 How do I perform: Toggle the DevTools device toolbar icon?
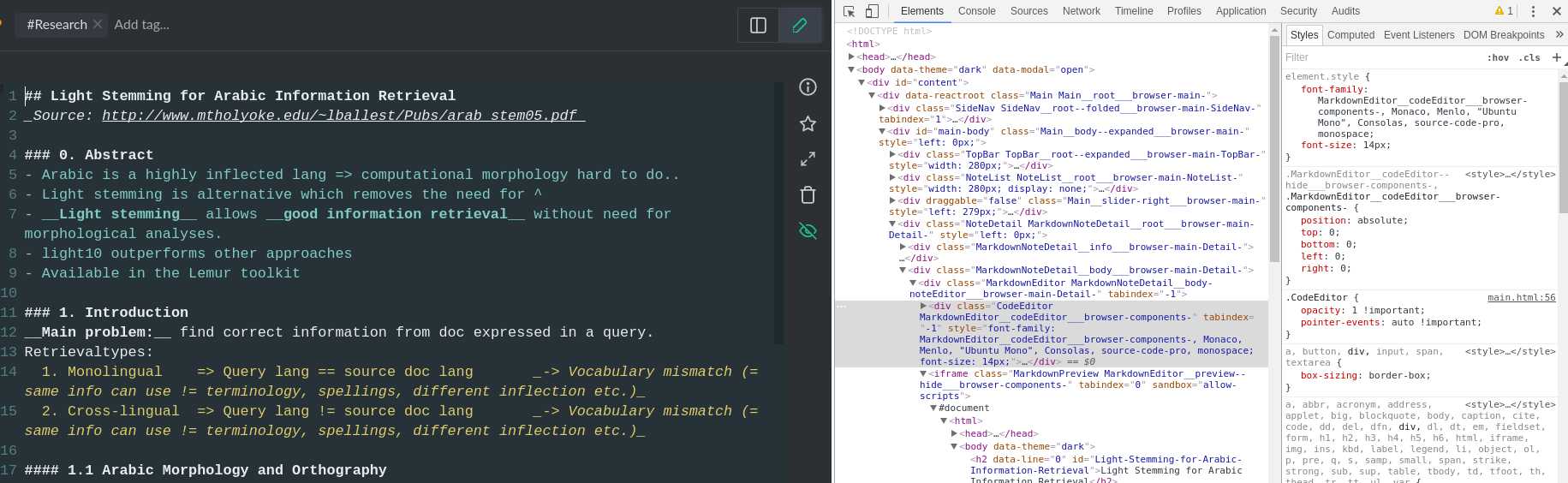872,11
